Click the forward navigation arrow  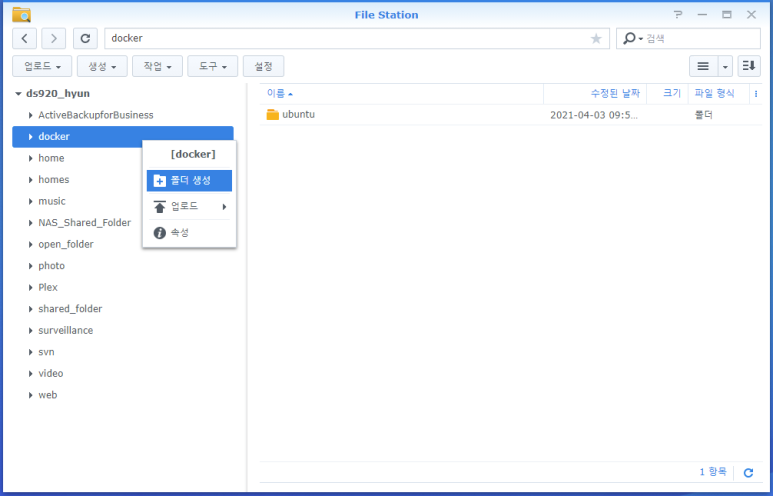pyautogui.click(x=53, y=38)
